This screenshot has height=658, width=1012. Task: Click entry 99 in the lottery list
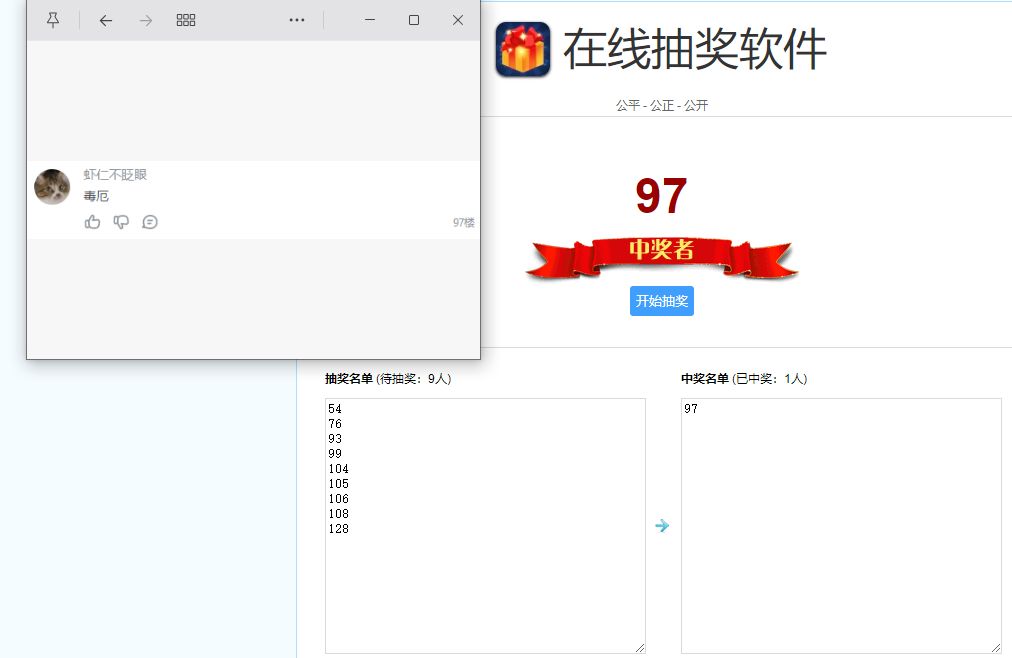coord(335,454)
